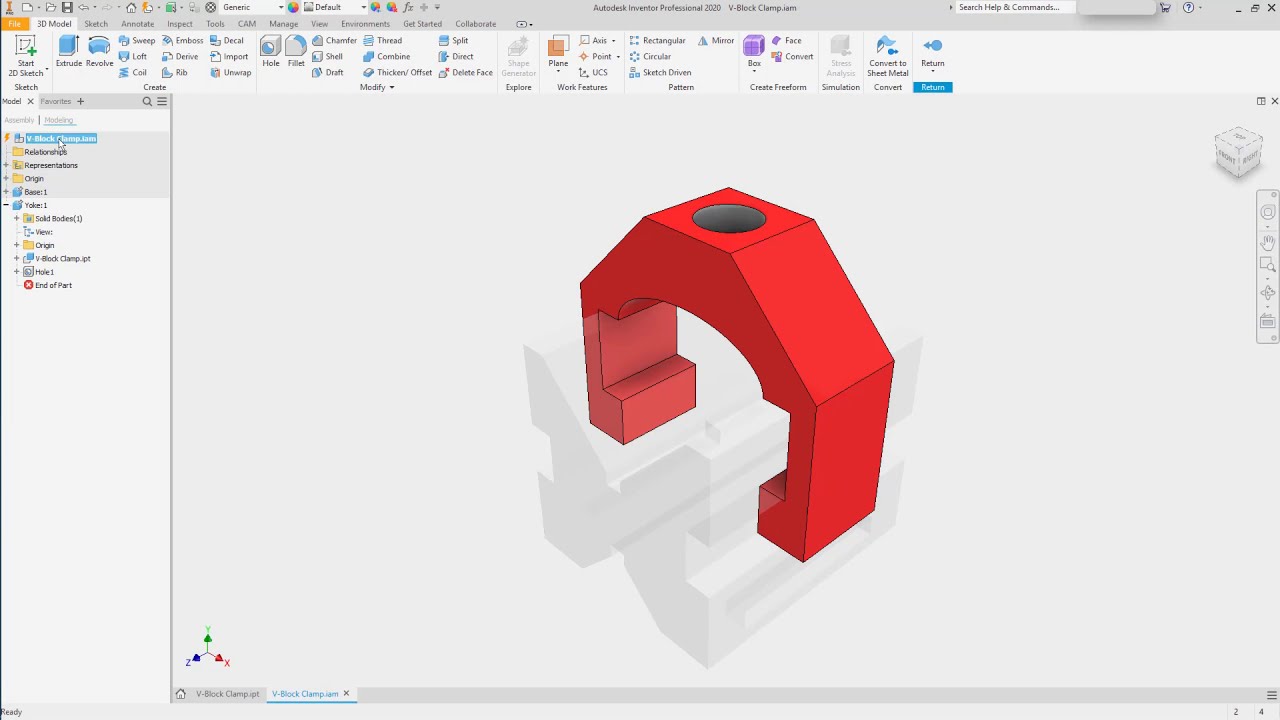Click the Search Help & Commands field
Viewport: 1280px width, 720px height.
pyautogui.click(x=1015, y=7)
